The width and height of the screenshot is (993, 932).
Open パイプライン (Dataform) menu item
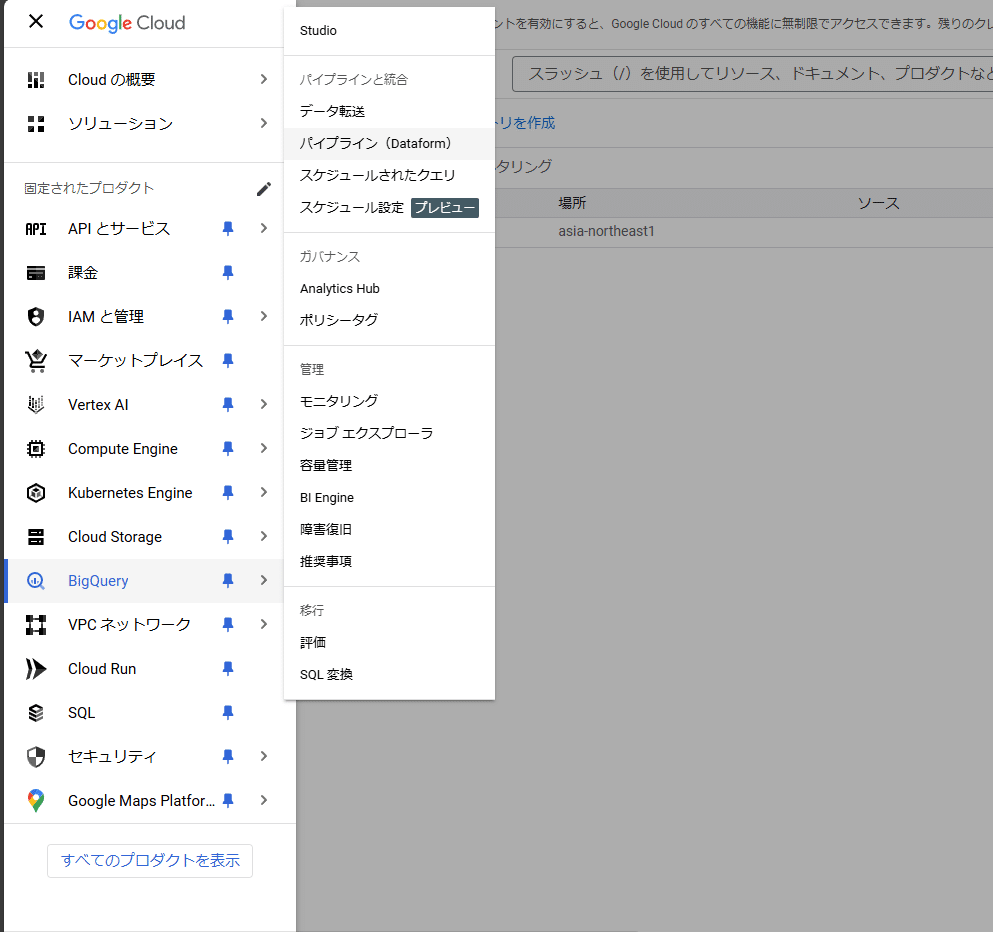point(389,144)
